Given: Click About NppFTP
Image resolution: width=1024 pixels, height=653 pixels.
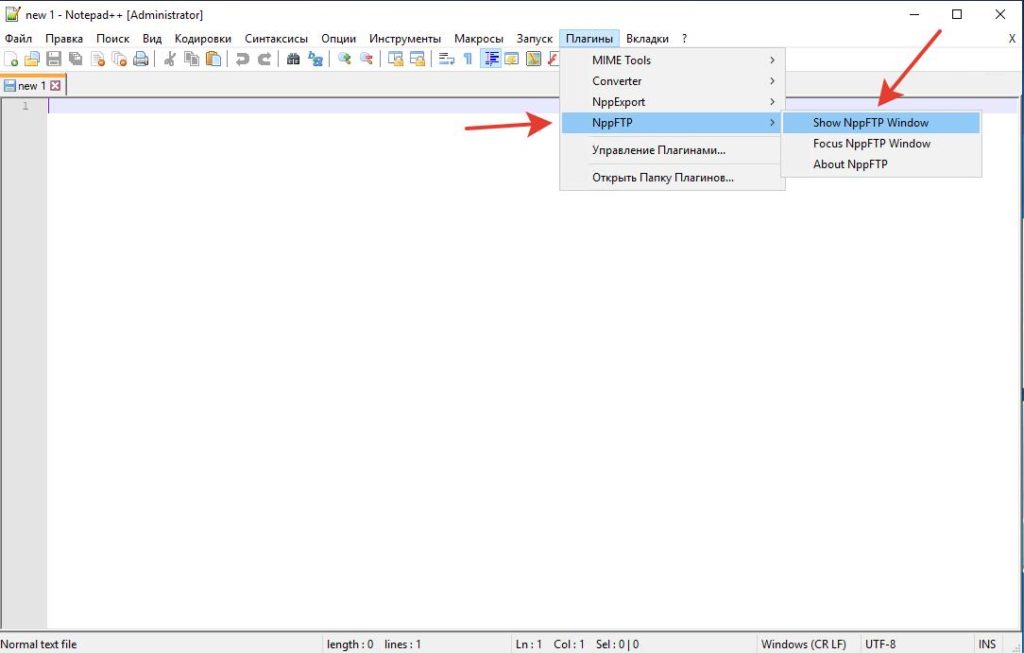Looking at the screenshot, I should [881, 165].
